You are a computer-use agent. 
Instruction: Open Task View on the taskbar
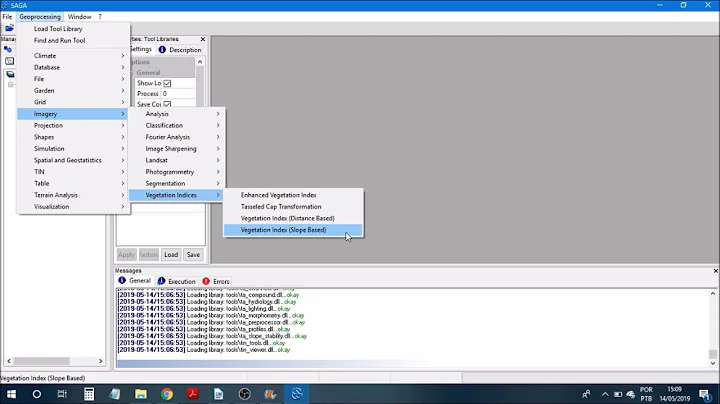tap(62, 394)
